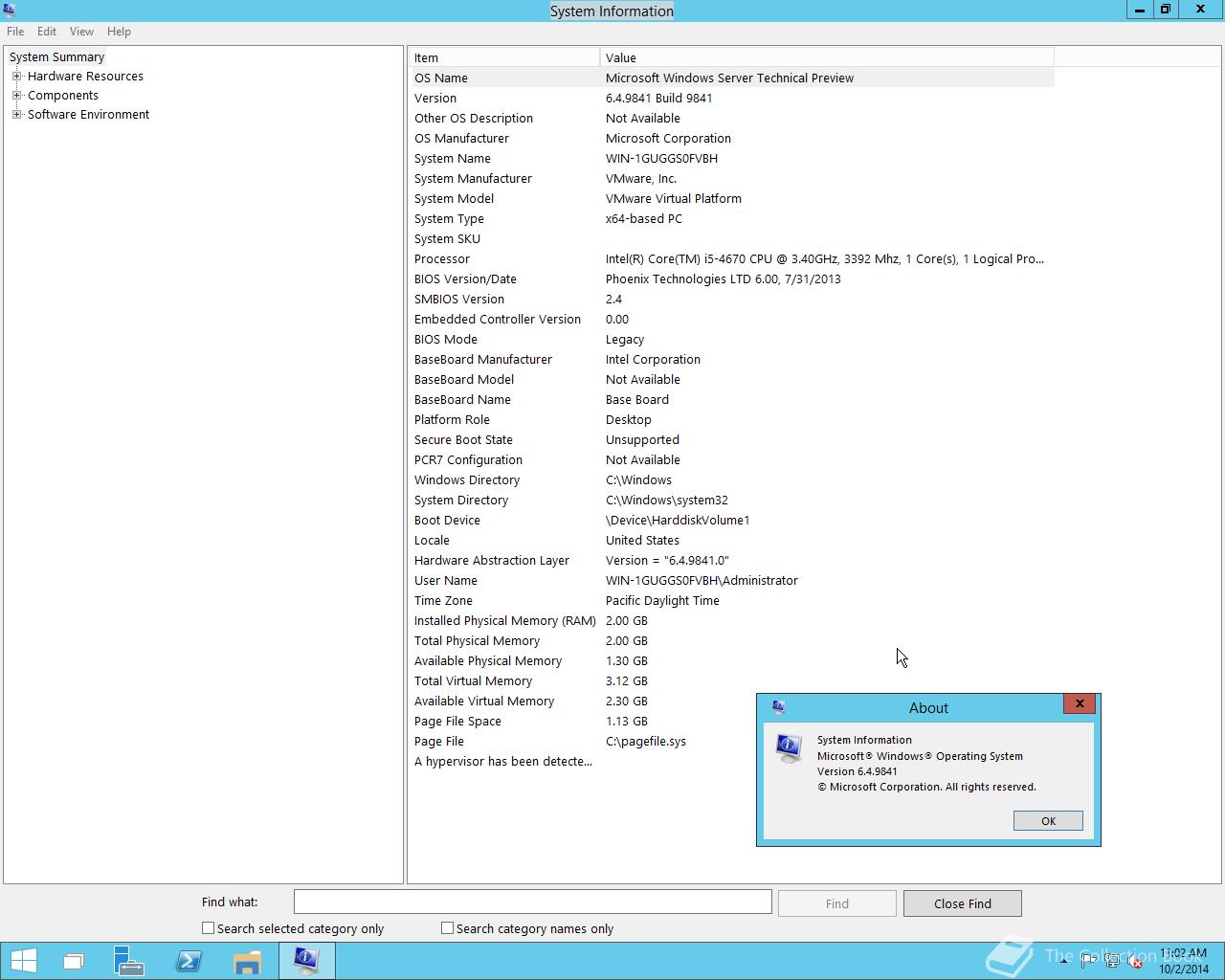Select System Summary in the tree
The image size is (1225, 980).
[57, 57]
